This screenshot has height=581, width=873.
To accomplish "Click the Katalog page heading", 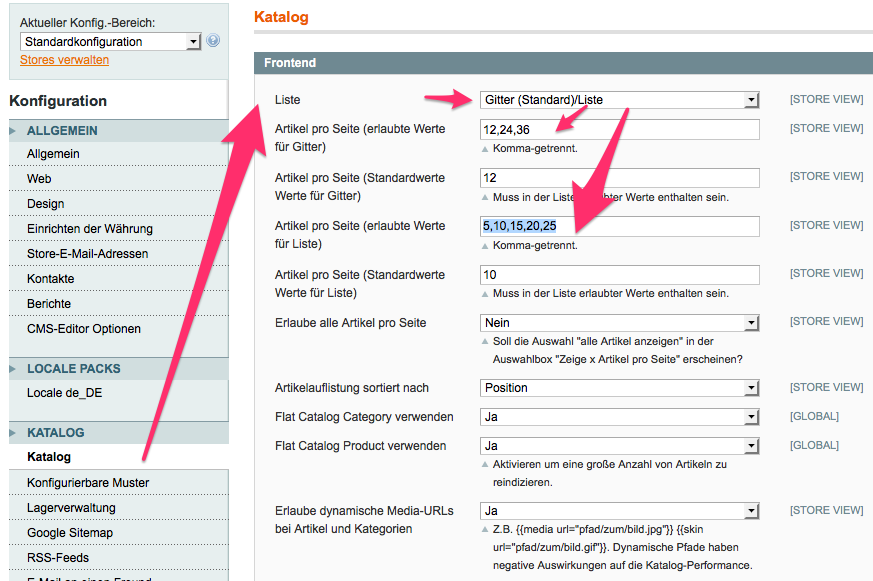I will click(281, 17).
